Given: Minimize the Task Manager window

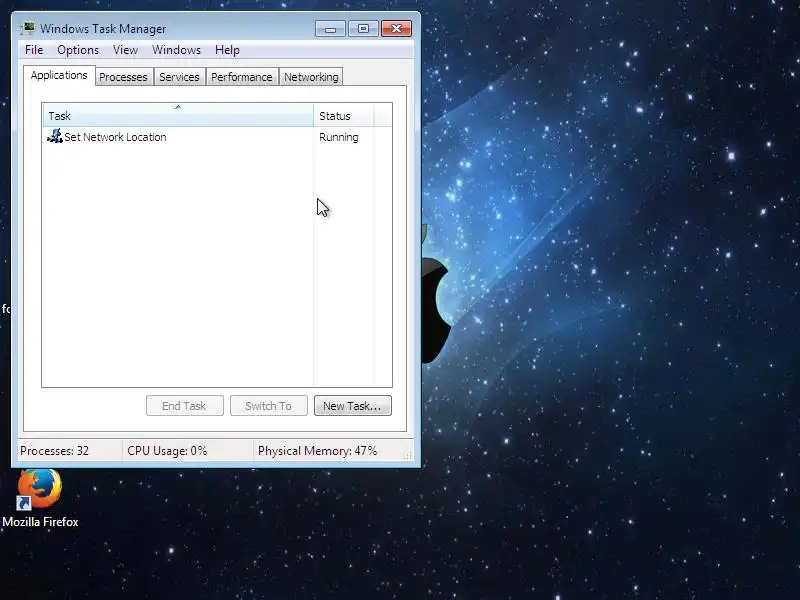Looking at the screenshot, I should tap(331, 29).
